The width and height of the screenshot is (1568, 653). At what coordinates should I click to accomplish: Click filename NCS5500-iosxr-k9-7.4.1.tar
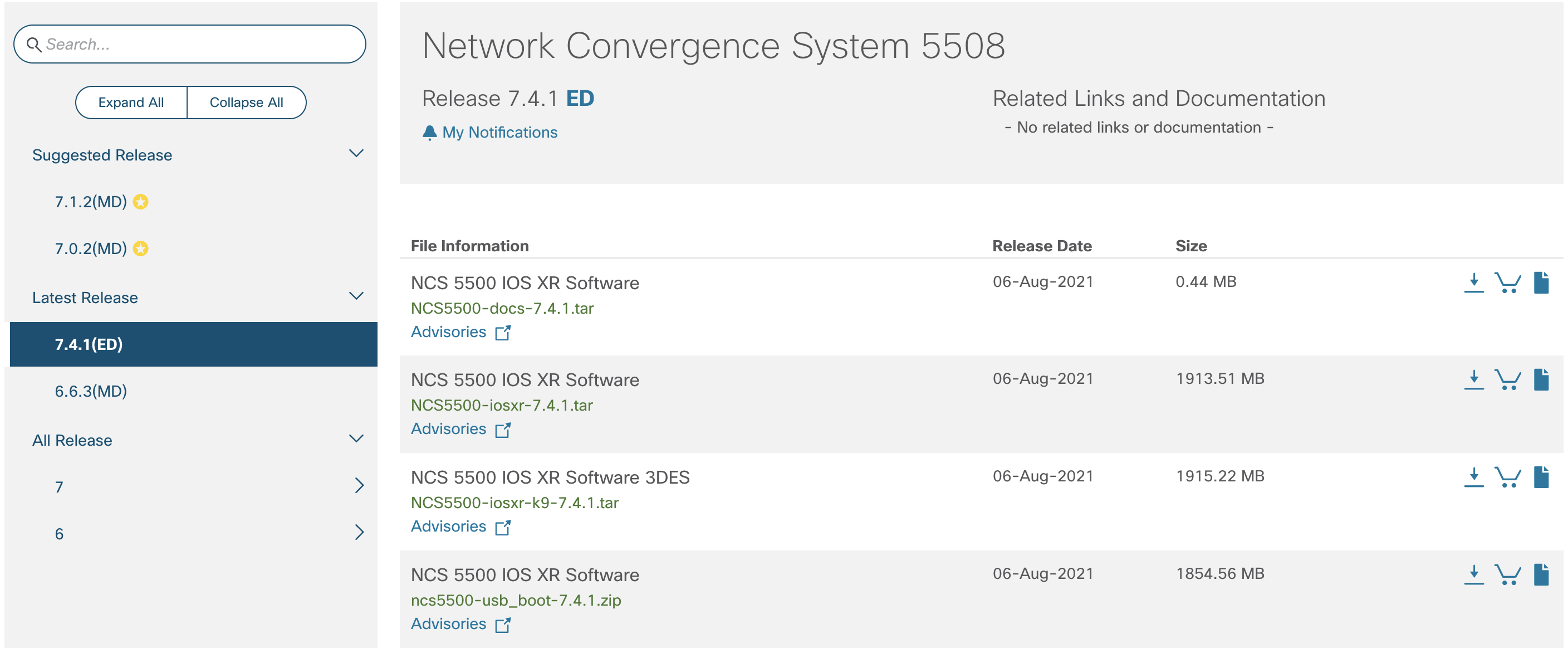coord(515,503)
